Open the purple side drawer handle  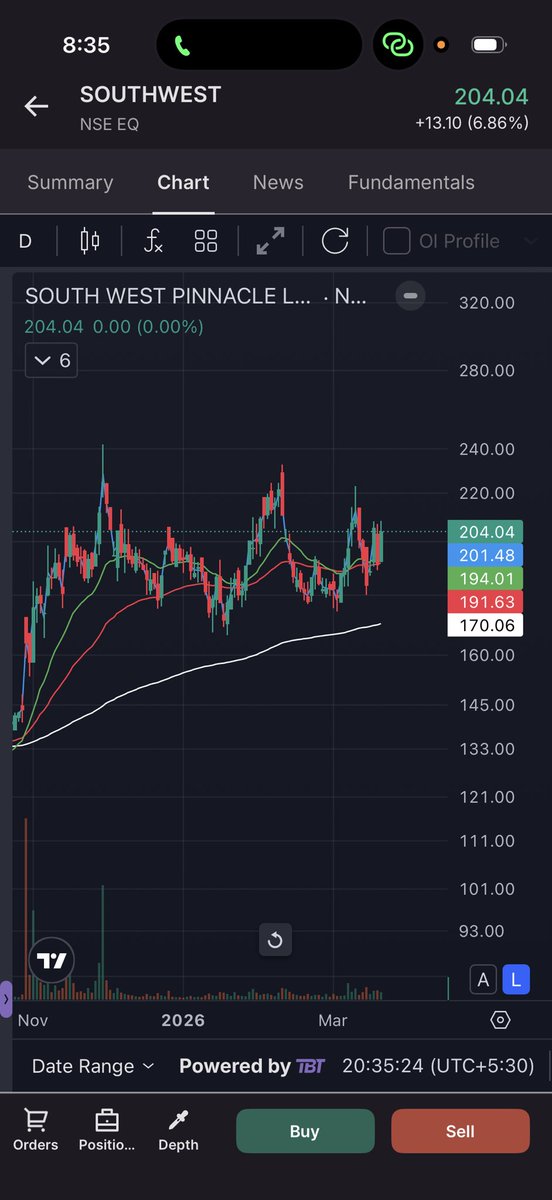[x=6, y=998]
